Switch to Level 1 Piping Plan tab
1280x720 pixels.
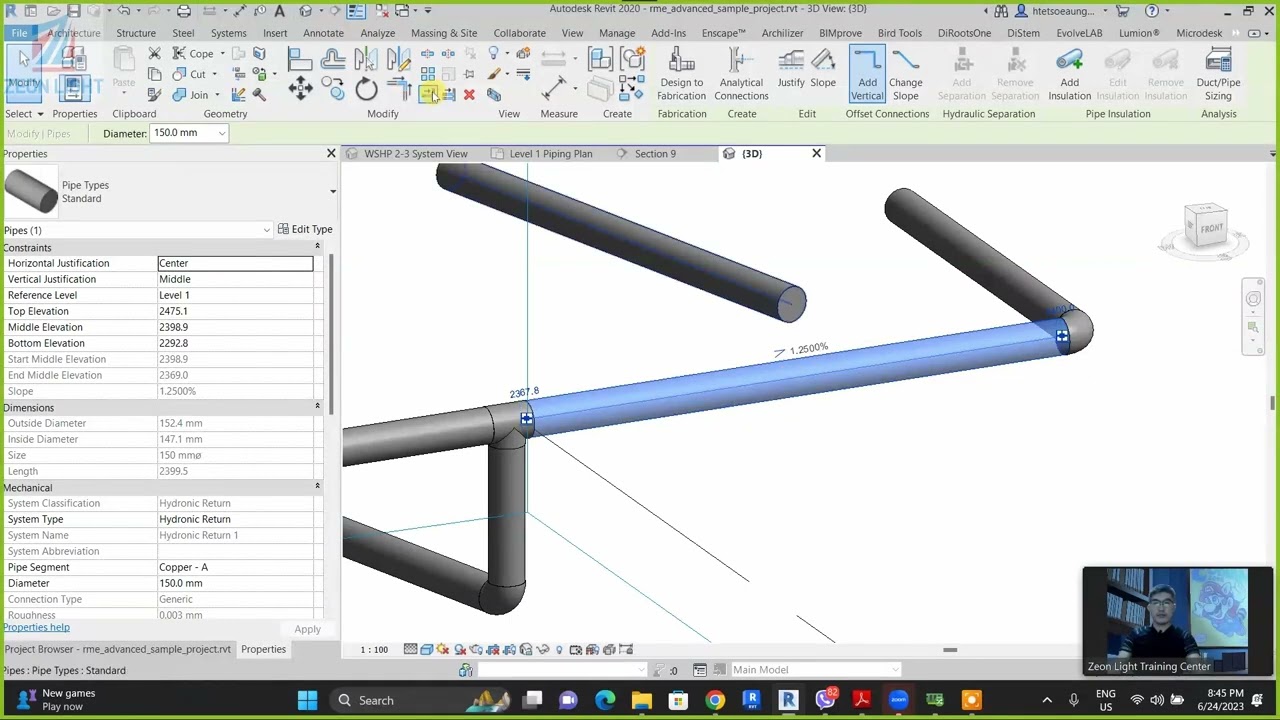coord(550,154)
